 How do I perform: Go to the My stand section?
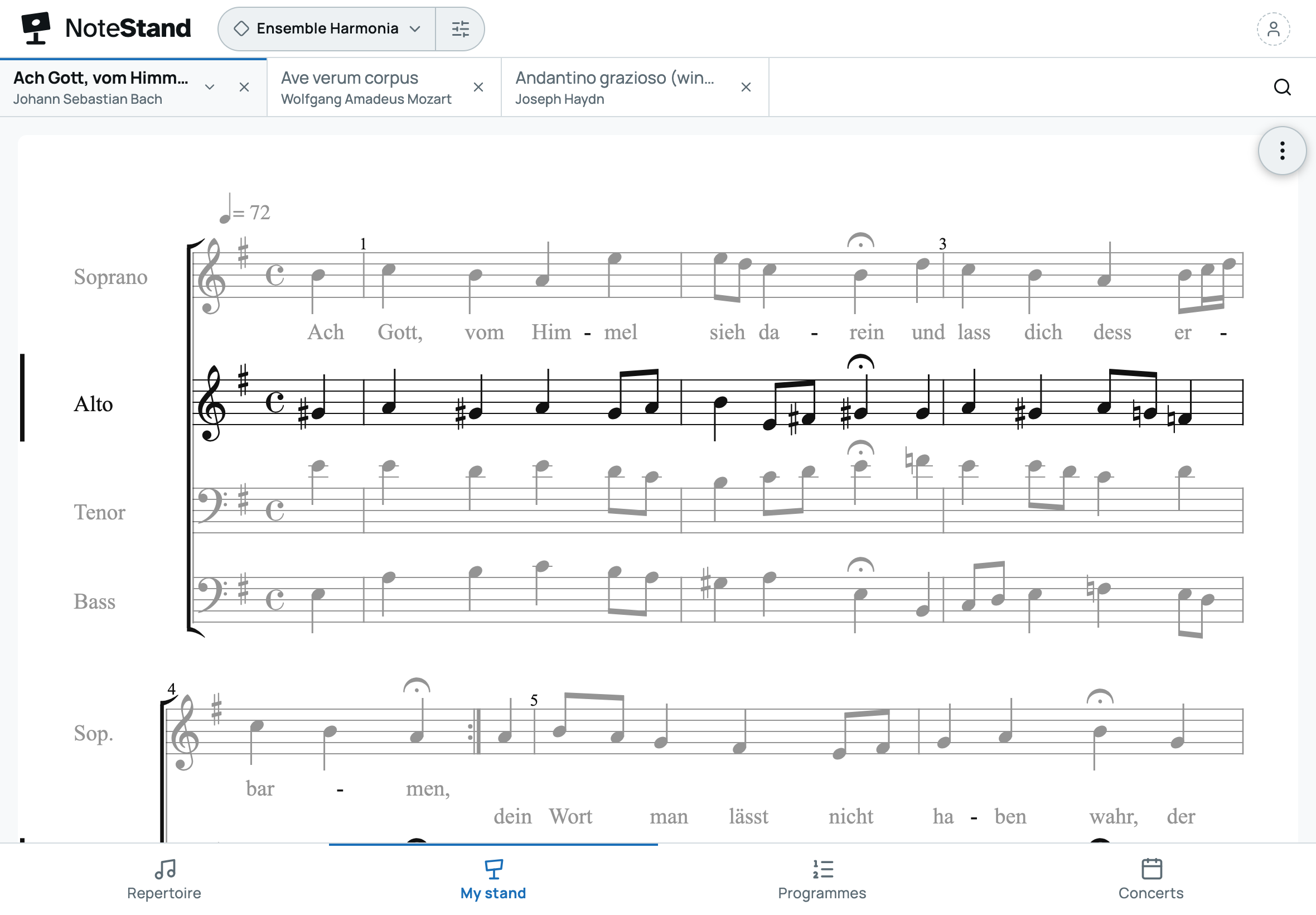(x=493, y=879)
